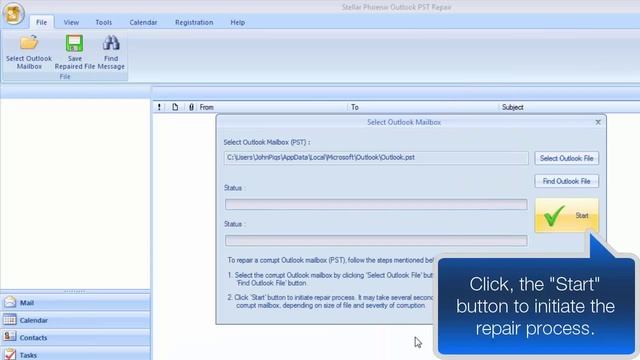Viewport: 640px width, 360px height.
Task: Click the Save Repaired File icon
Action: pyautogui.click(x=74, y=43)
